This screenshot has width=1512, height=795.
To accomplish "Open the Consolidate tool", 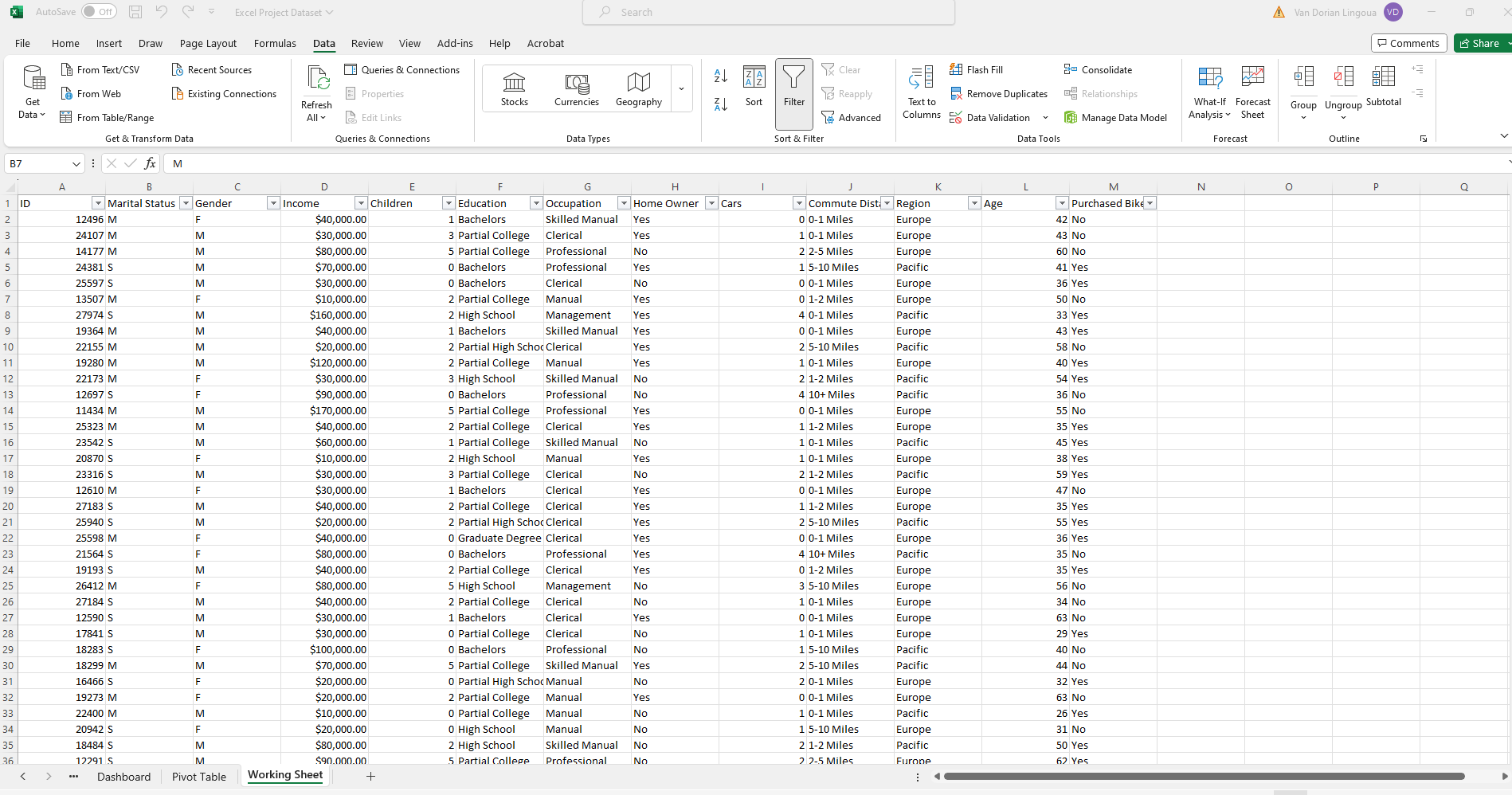I will pos(1099,69).
